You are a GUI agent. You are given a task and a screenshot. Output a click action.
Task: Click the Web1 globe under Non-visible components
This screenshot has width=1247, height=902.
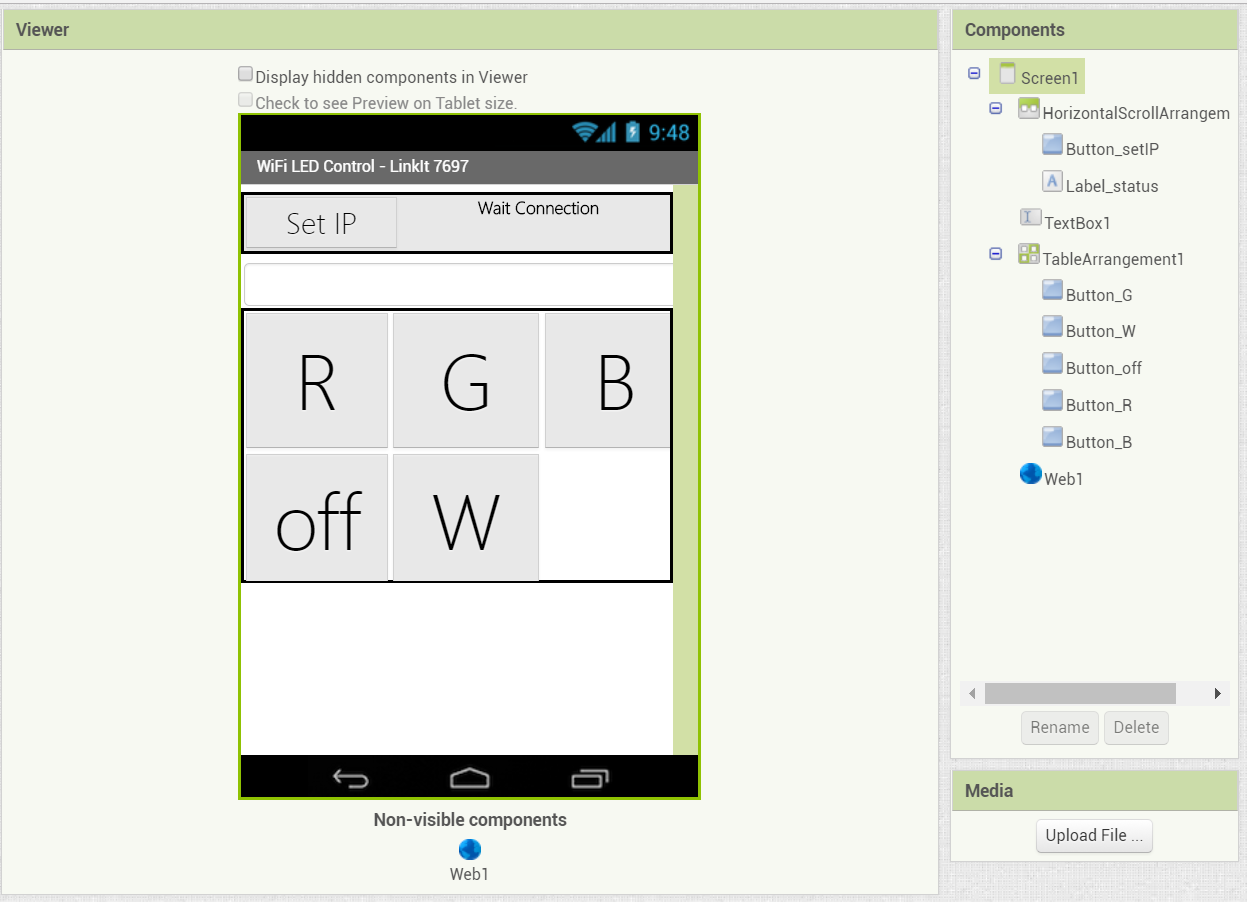pyautogui.click(x=470, y=849)
